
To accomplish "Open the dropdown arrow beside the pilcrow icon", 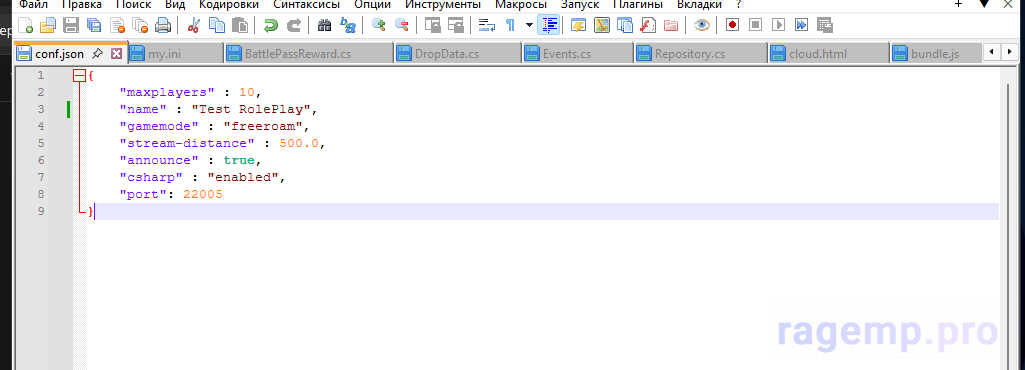I will (x=528, y=25).
